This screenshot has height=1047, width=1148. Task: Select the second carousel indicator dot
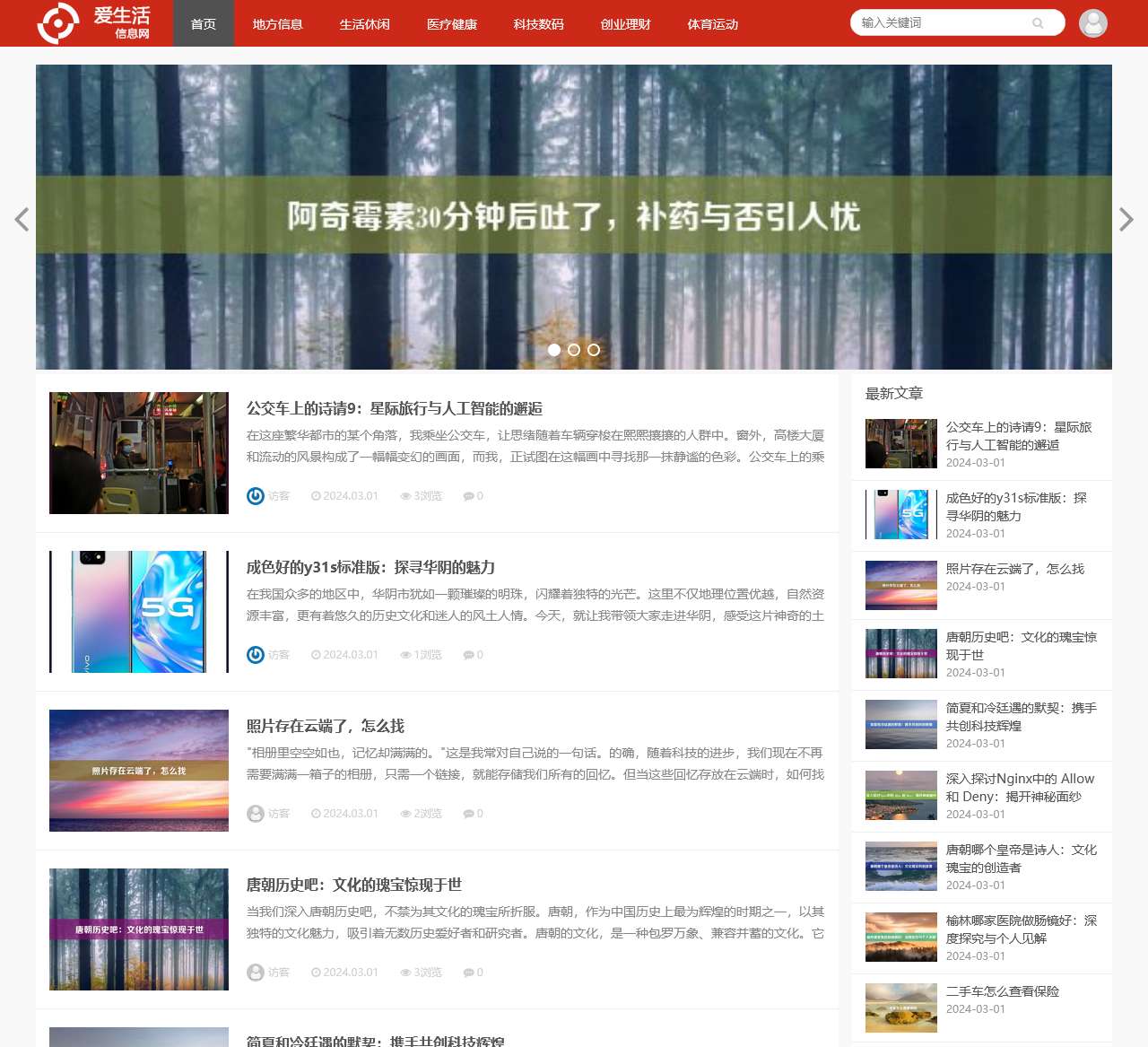(574, 350)
